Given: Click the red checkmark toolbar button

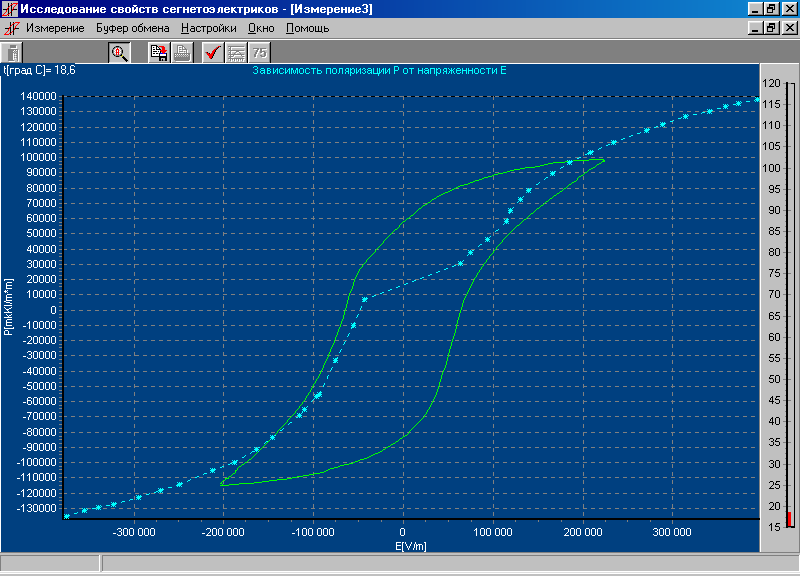Looking at the screenshot, I should pyautogui.click(x=213, y=53).
